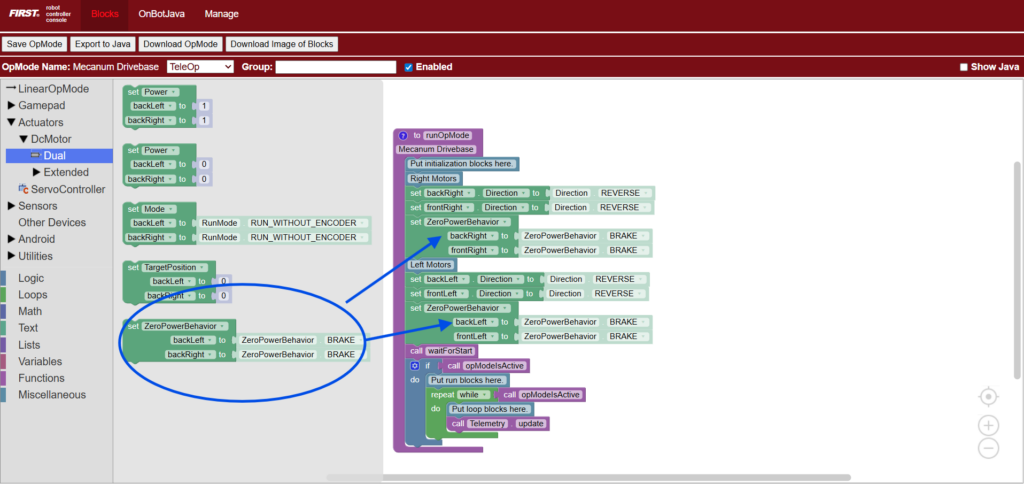Zoom out with the minus icon
Screen dimensions: 1024x484
point(989,448)
